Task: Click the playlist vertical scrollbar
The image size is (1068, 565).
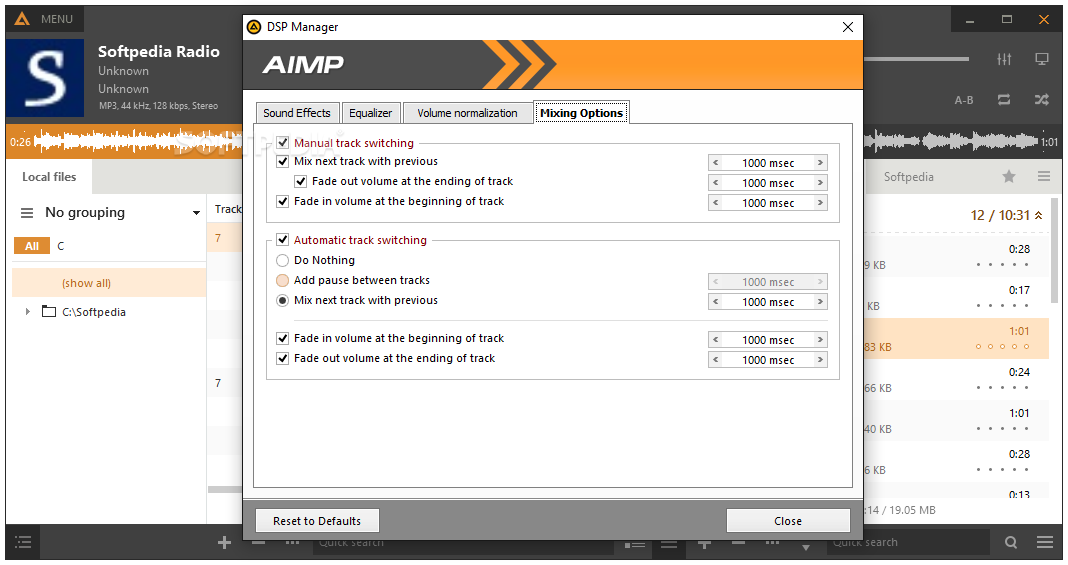Action: click(x=1056, y=252)
